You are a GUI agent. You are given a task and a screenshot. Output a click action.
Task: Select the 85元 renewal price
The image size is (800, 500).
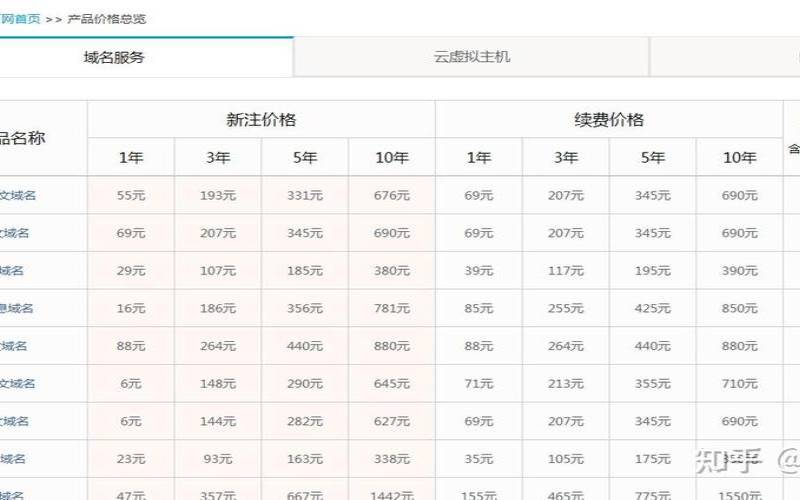tap(479, 309)
